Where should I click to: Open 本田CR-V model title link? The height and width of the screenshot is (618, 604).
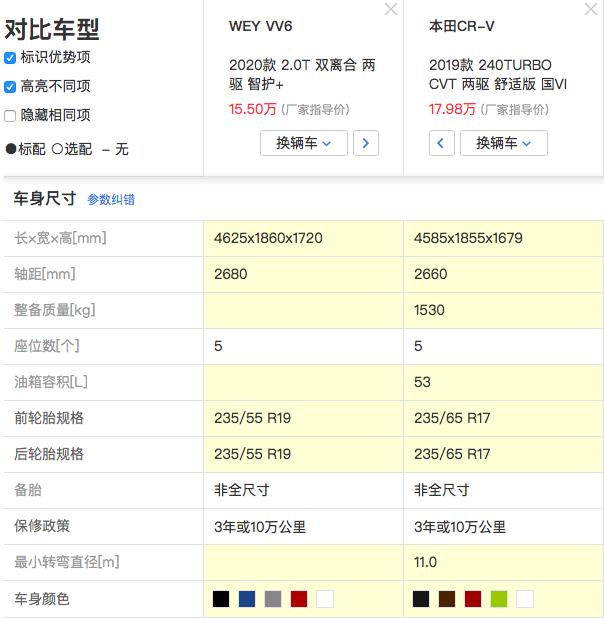[464, 26]
